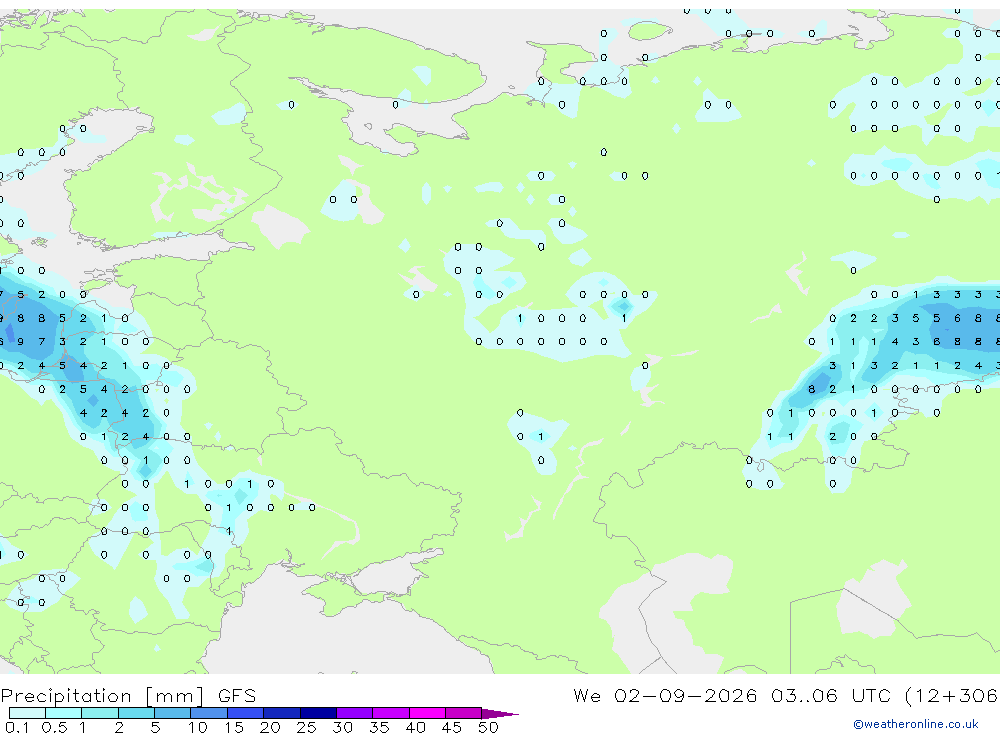Select the 25–30 mm navy legend swatch
Image resolution: width=1000 pixels, height=733 pixels.
tap(318, 713)
